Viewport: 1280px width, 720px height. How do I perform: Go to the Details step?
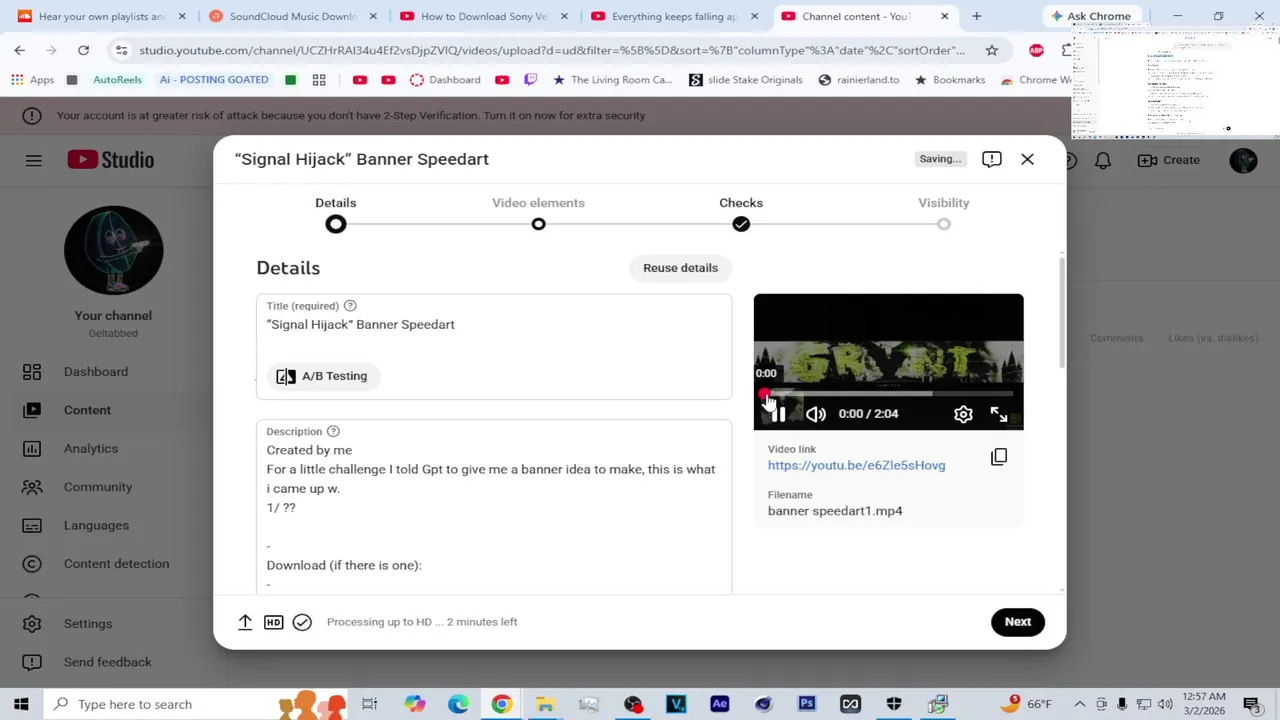pos(336,214)
